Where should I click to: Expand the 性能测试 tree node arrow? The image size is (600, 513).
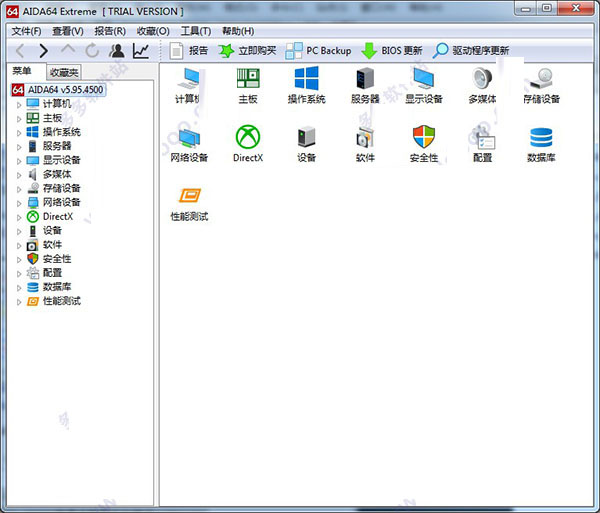(19, 302)
